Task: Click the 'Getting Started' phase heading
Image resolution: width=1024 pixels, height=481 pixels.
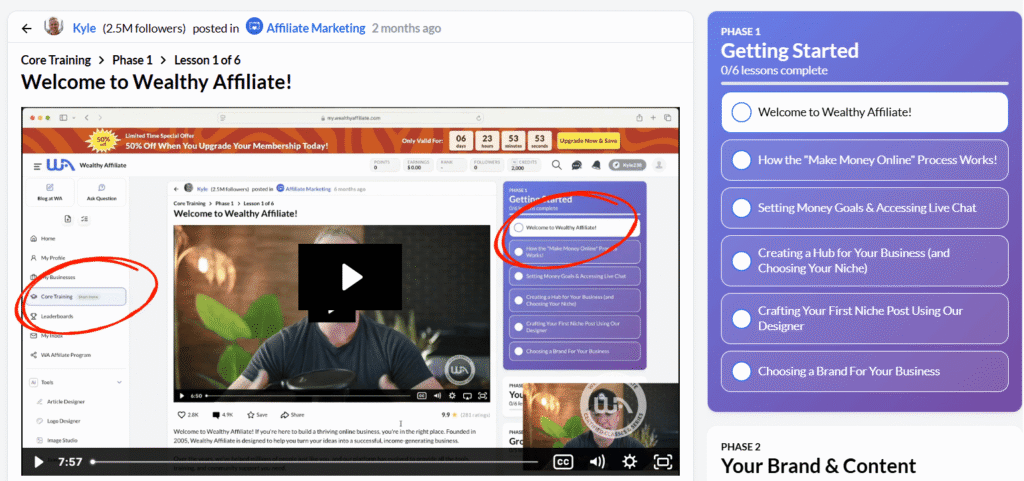Action: click(x=790, y=50)
